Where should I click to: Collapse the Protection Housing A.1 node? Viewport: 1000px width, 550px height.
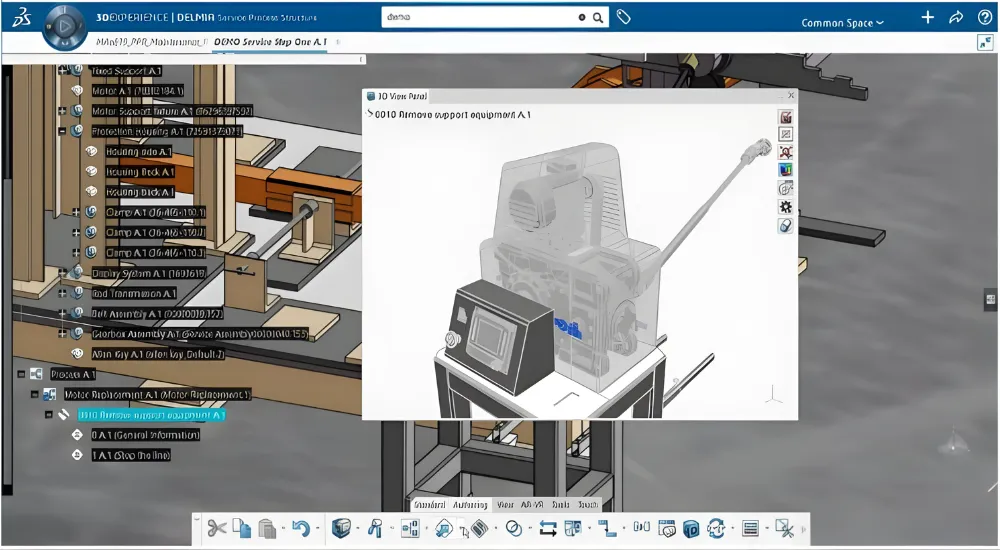62,131
